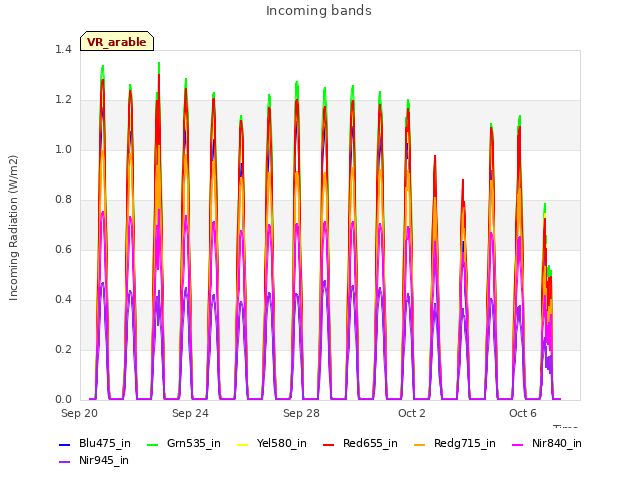
Task: Click the yellow Yel580_in legend swatch
Action: (x=242, y=444)
